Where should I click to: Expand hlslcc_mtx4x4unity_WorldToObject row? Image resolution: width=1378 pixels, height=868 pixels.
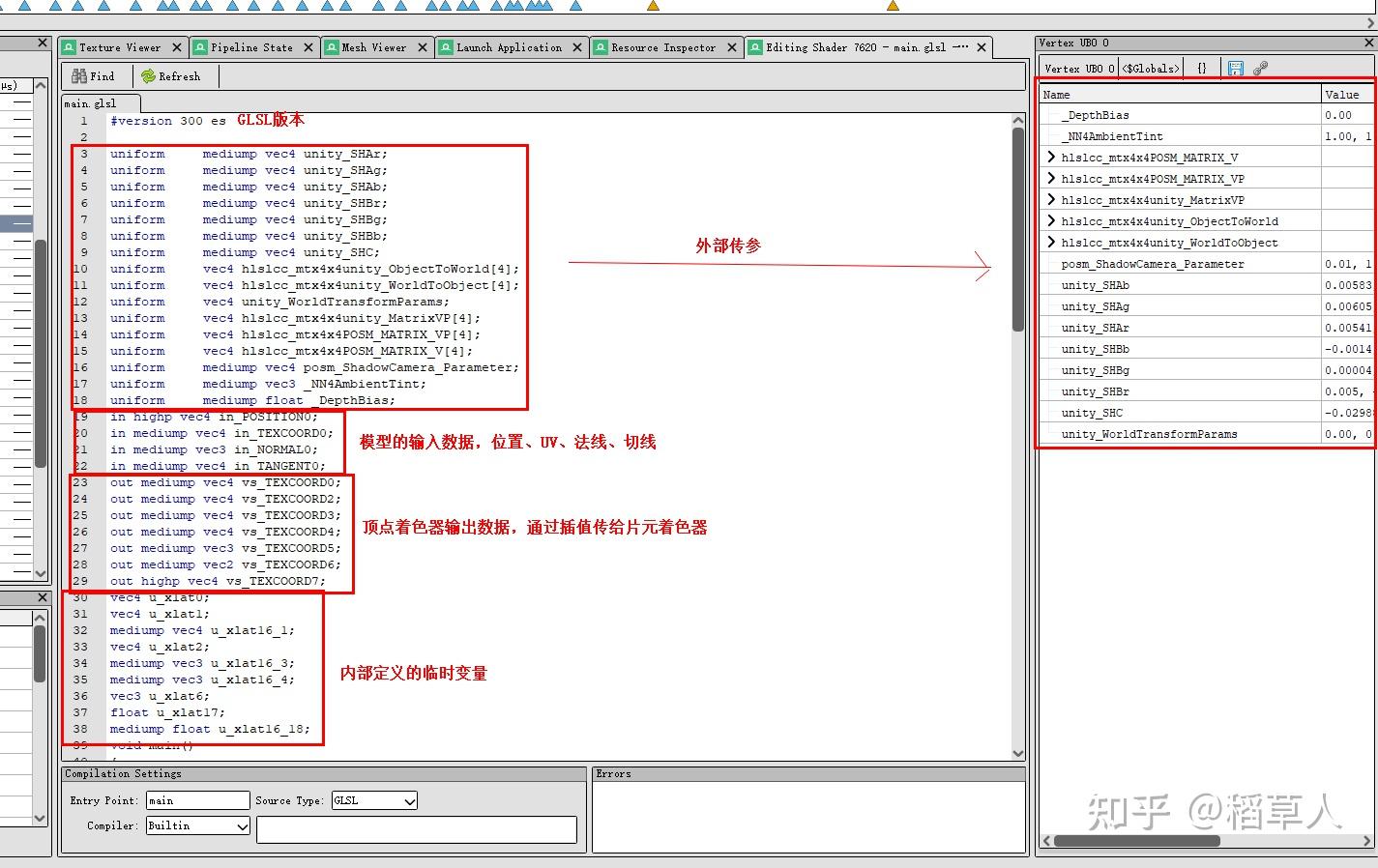click(1051, 243)
